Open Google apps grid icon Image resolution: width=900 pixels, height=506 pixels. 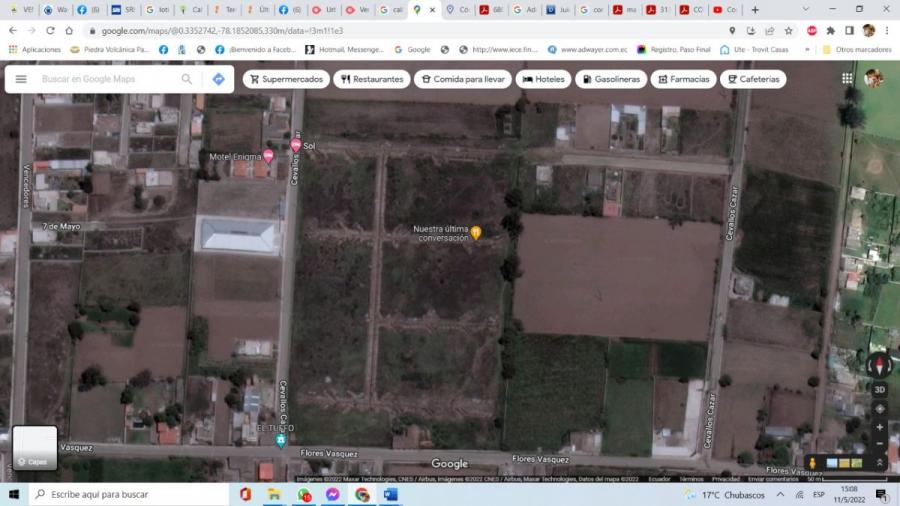tap(847, 79)
